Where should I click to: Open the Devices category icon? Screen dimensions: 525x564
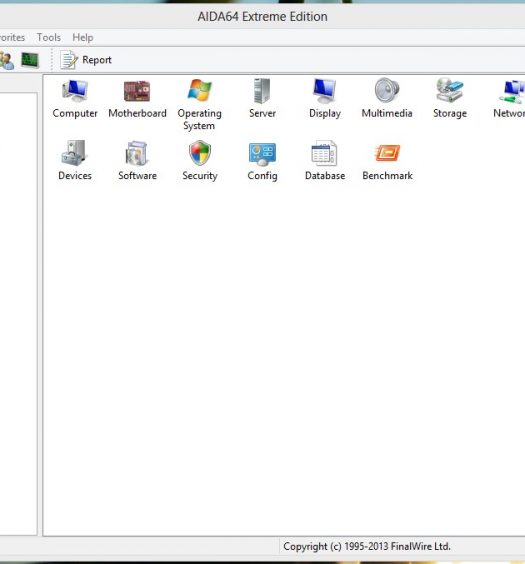coord(74,153)
